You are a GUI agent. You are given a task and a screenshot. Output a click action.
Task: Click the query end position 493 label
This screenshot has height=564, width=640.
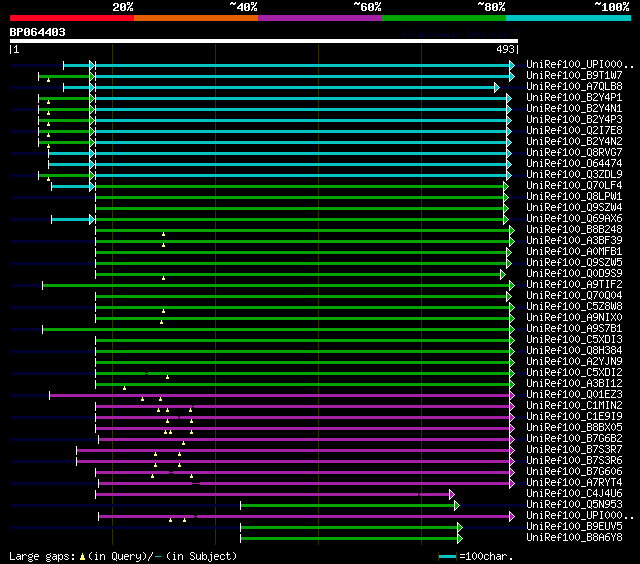pyautogui.click(x=505, y=49)
